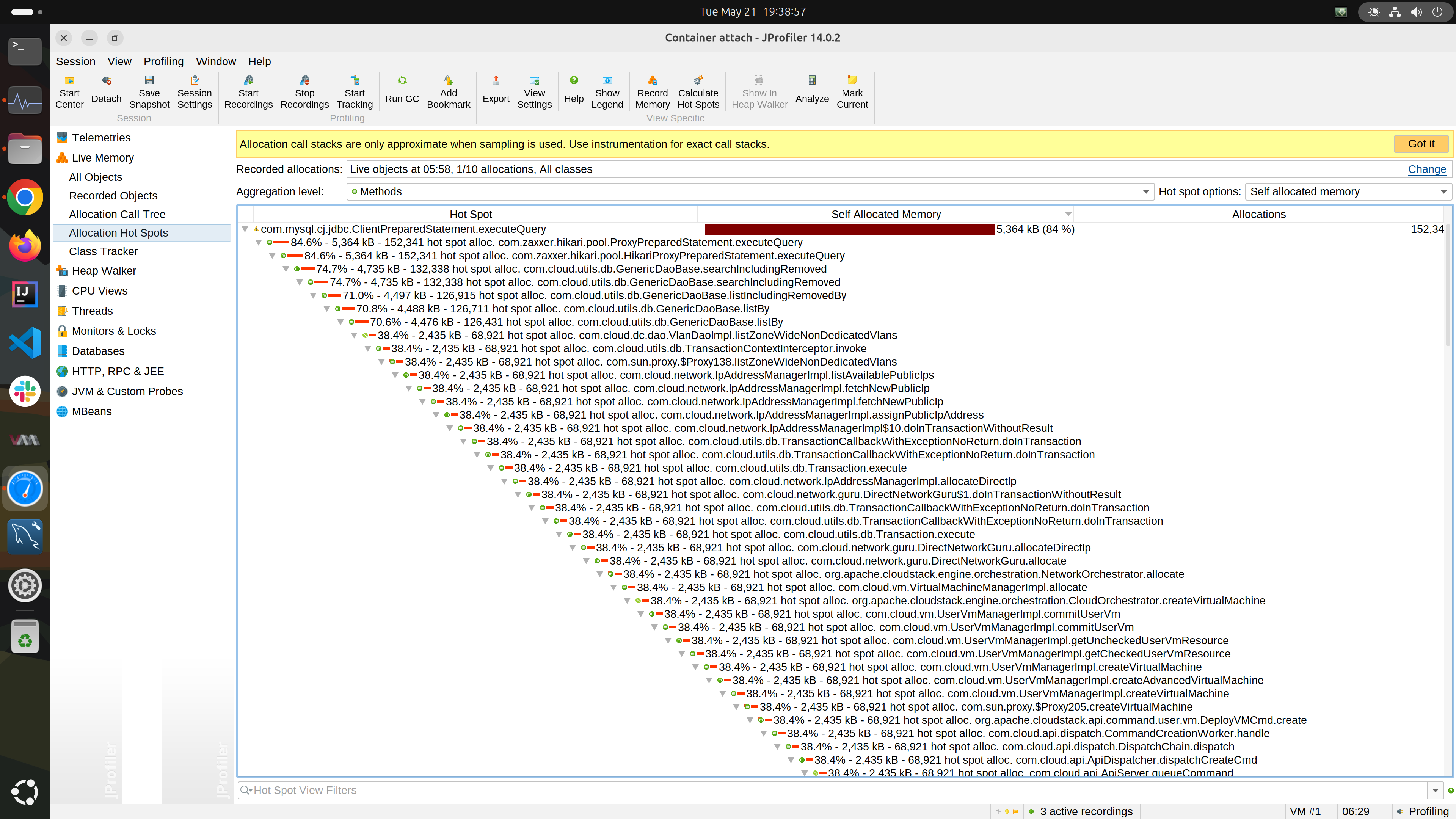Open the Hot spot options dropdown
This screenshot has width=1456, height=819.
tap(1348, 191)
